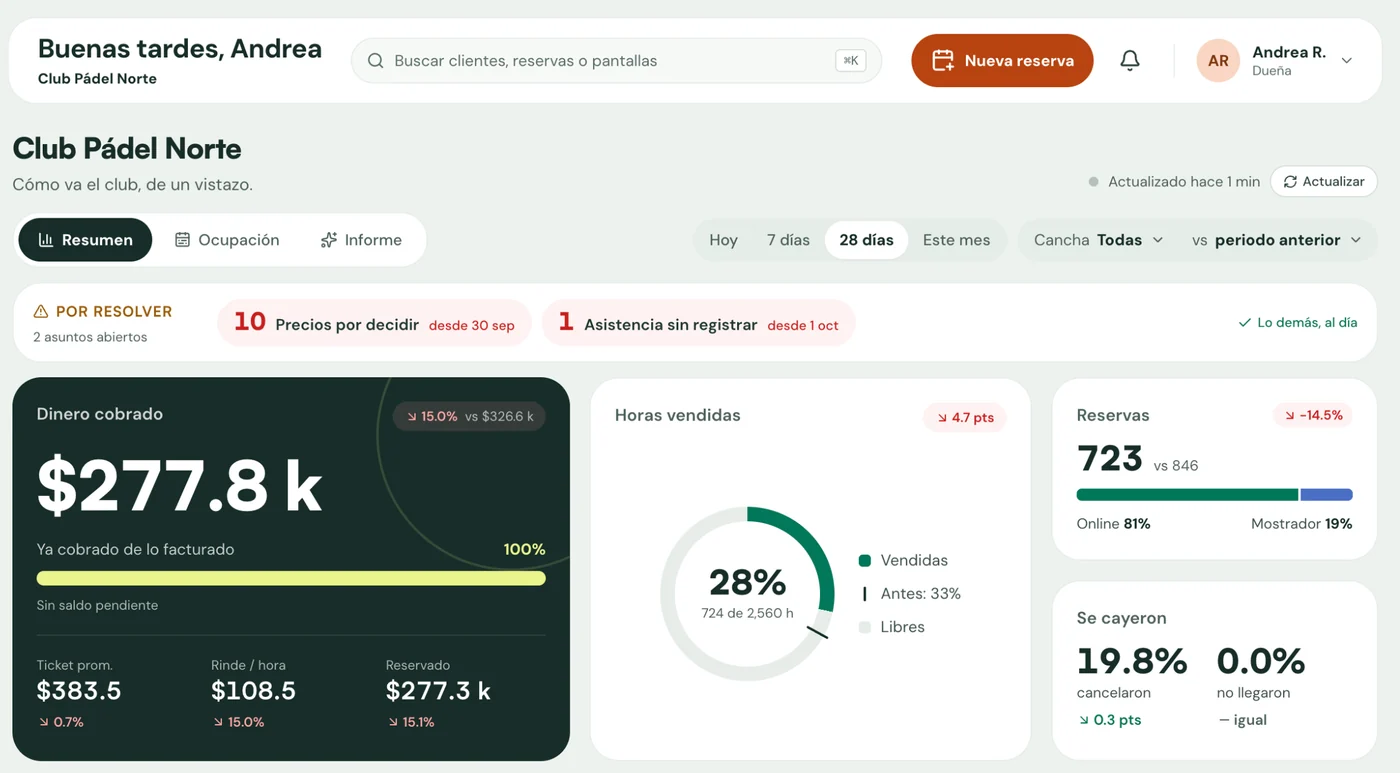The width and height of the screenshot is (1400, 773).
Task: Click the Ticket prom. value $383.5
Action: pos(79,691)
